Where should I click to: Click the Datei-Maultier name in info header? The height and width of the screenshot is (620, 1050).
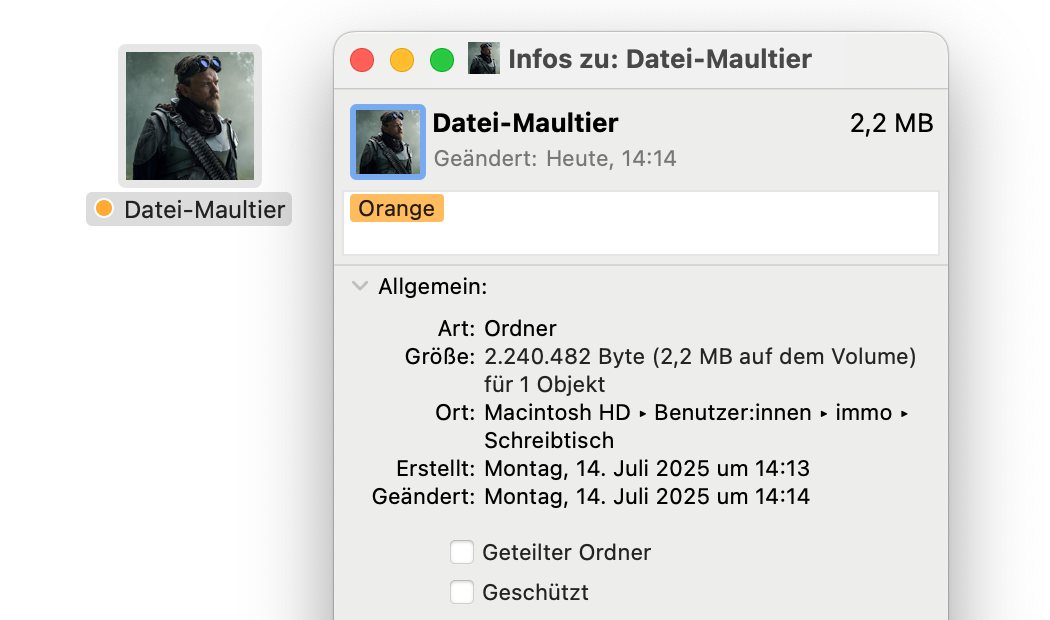click(526, 123)
